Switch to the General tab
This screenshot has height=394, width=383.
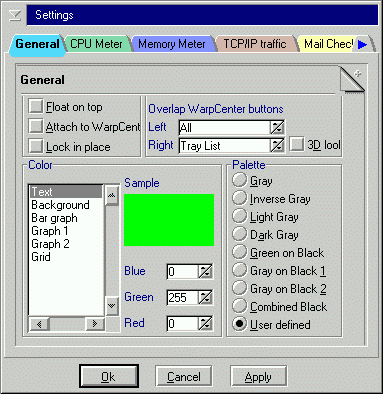coord(37,44)
